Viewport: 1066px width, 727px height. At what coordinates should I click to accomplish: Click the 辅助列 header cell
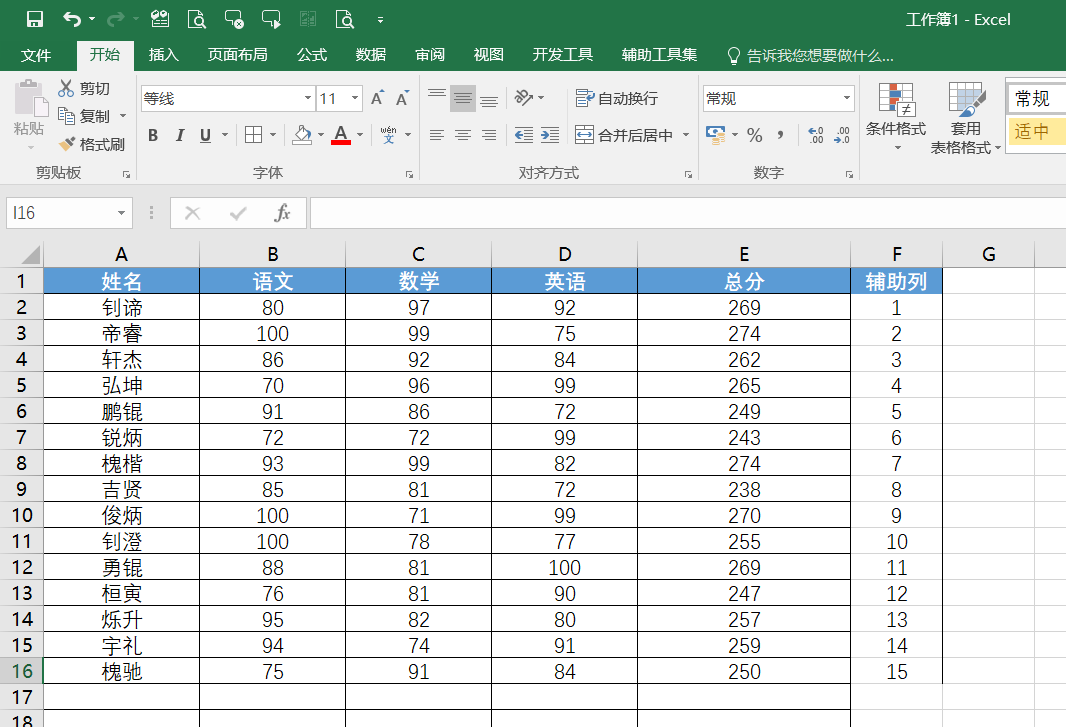click(896, 281)
